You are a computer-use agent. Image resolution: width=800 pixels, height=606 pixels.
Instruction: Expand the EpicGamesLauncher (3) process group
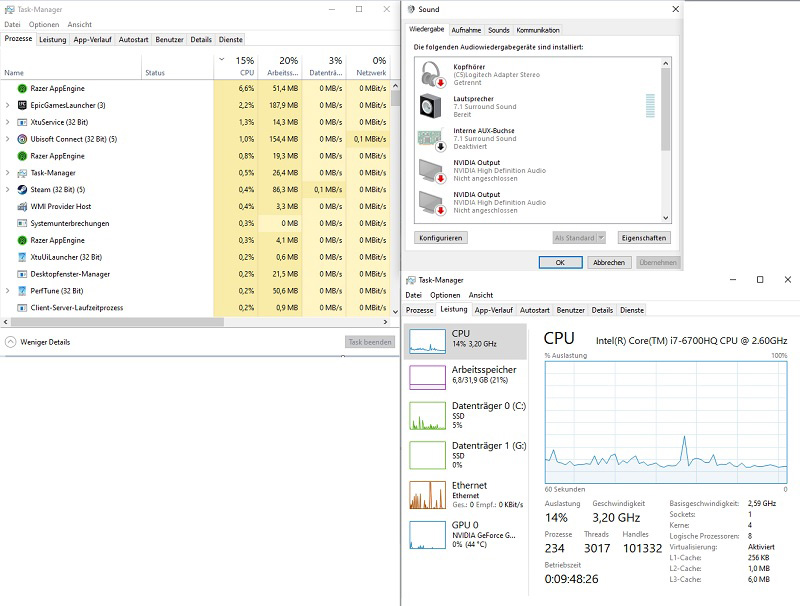(x=7, y=105)
